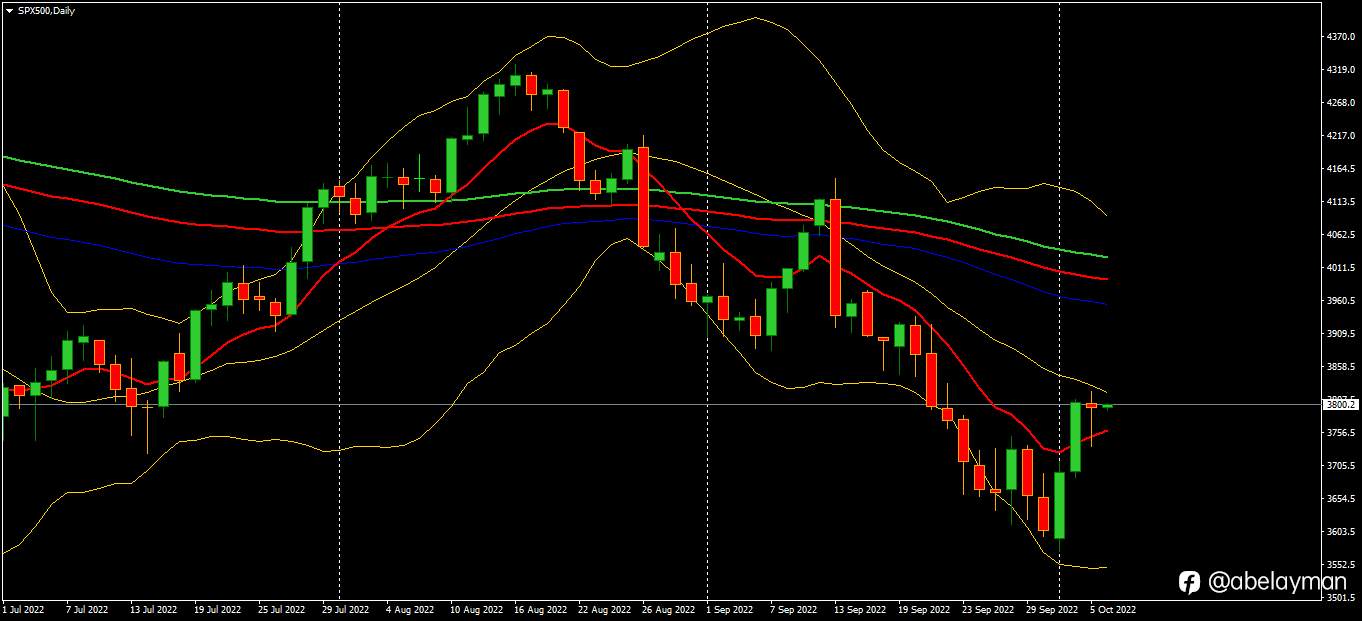The width and height of the screenshot is (1362, 621).
Task: Click the 7 Sep 2022 date label
Action: 796,608
